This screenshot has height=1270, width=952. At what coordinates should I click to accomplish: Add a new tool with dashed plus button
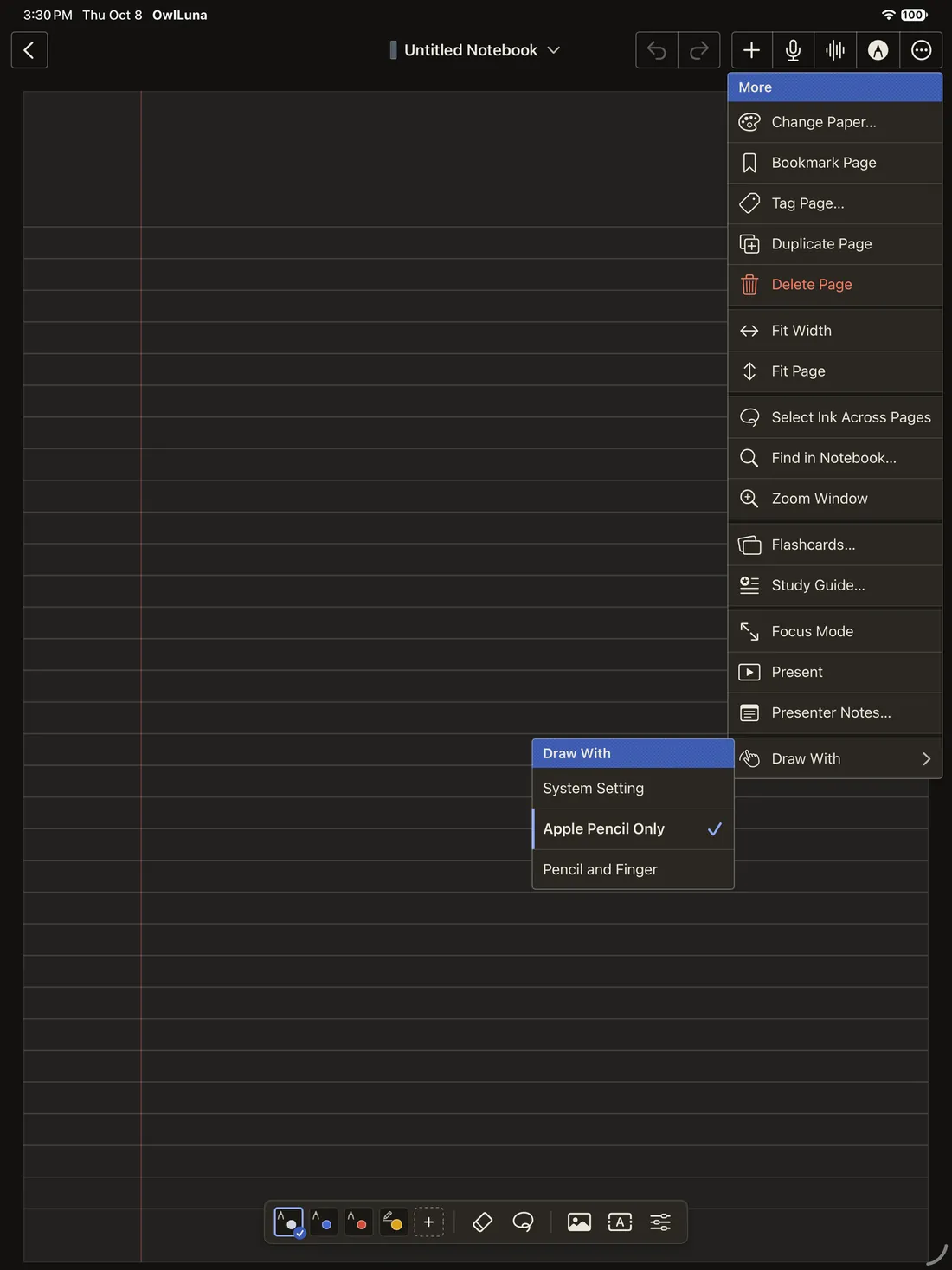(428, 1222)
